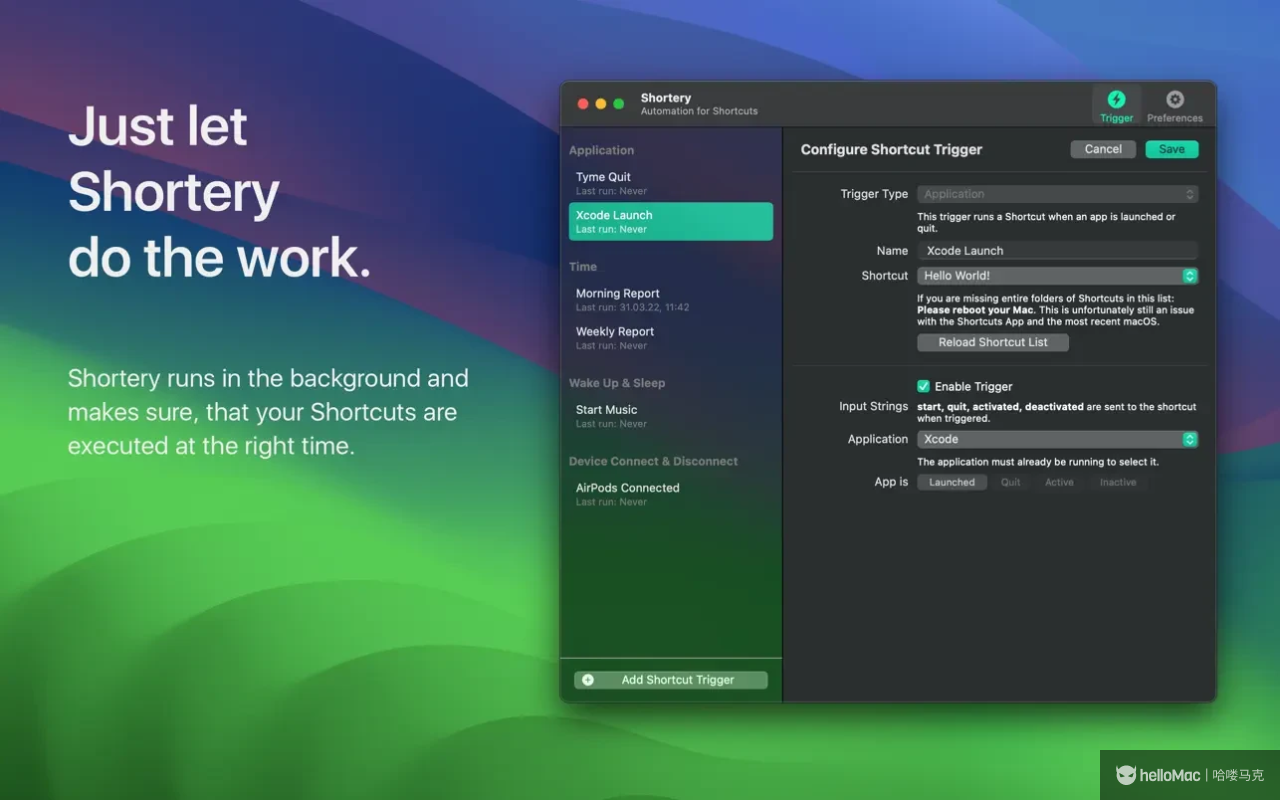Open the Application dropdown showing Xcode
The image size is (1280, 800).
coord(1058,439)
